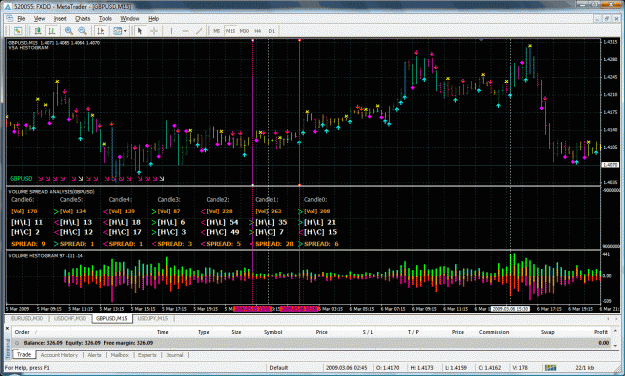This screenshot has height=376, width=625.
Task: Open the File menu
Action: click(21, 18)
